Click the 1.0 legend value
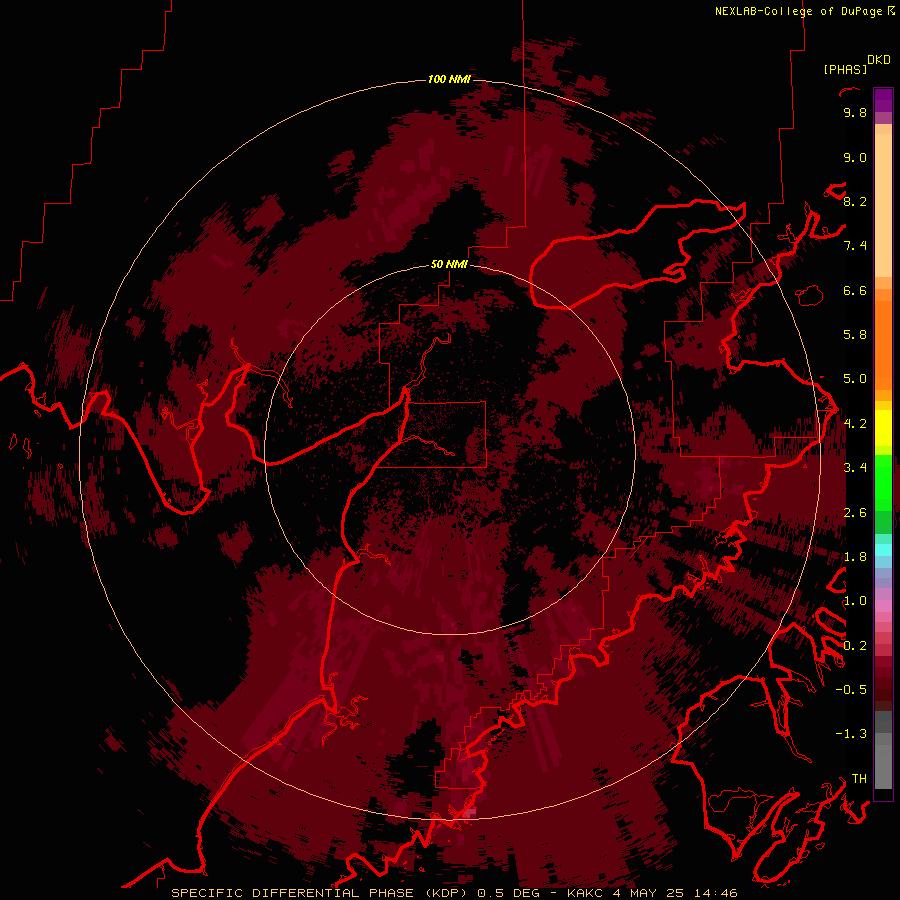Viewport: 900px width, 900px height. pos(855,601)
